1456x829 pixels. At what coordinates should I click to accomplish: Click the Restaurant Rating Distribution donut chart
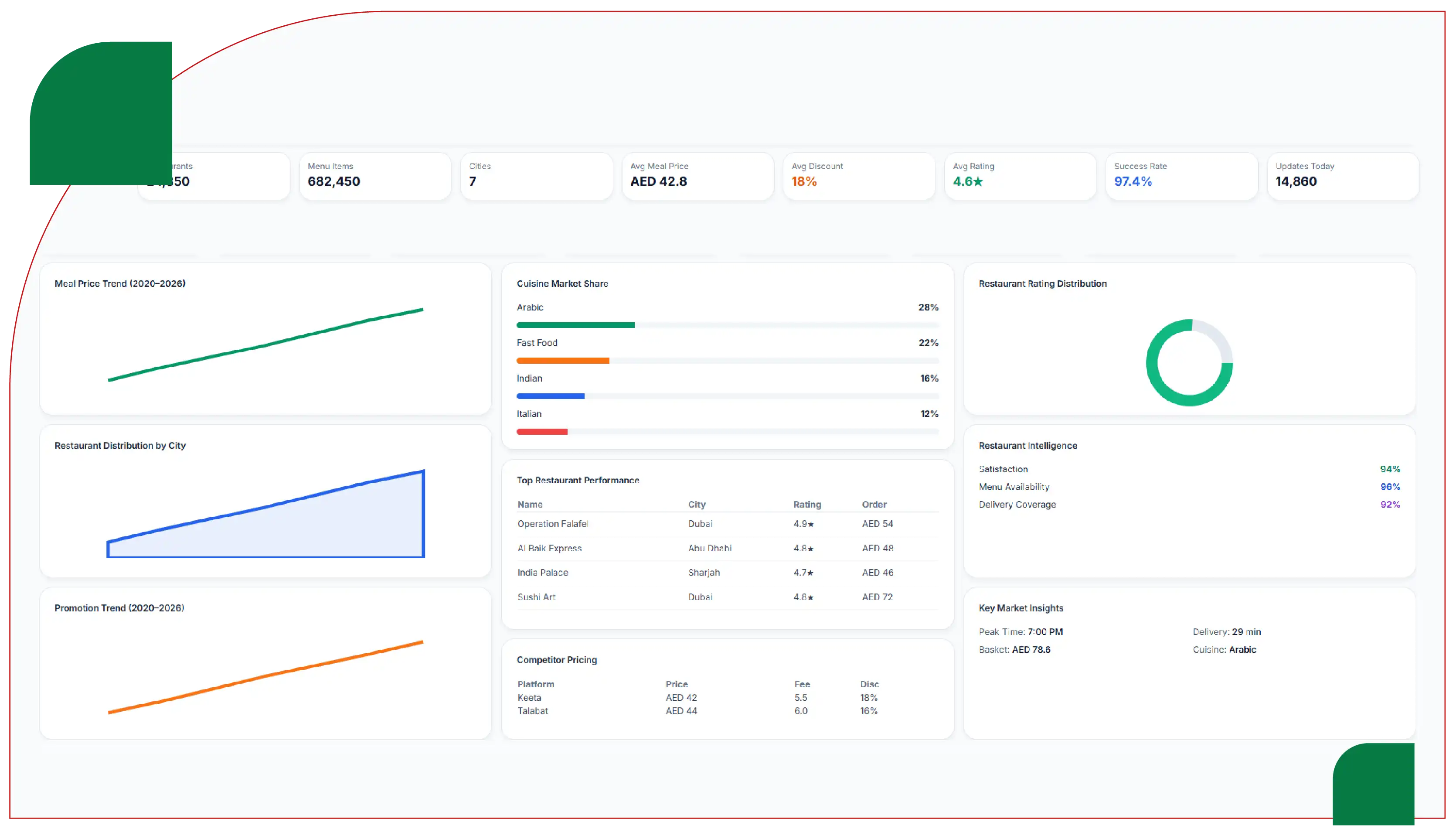click(1189, 363)
